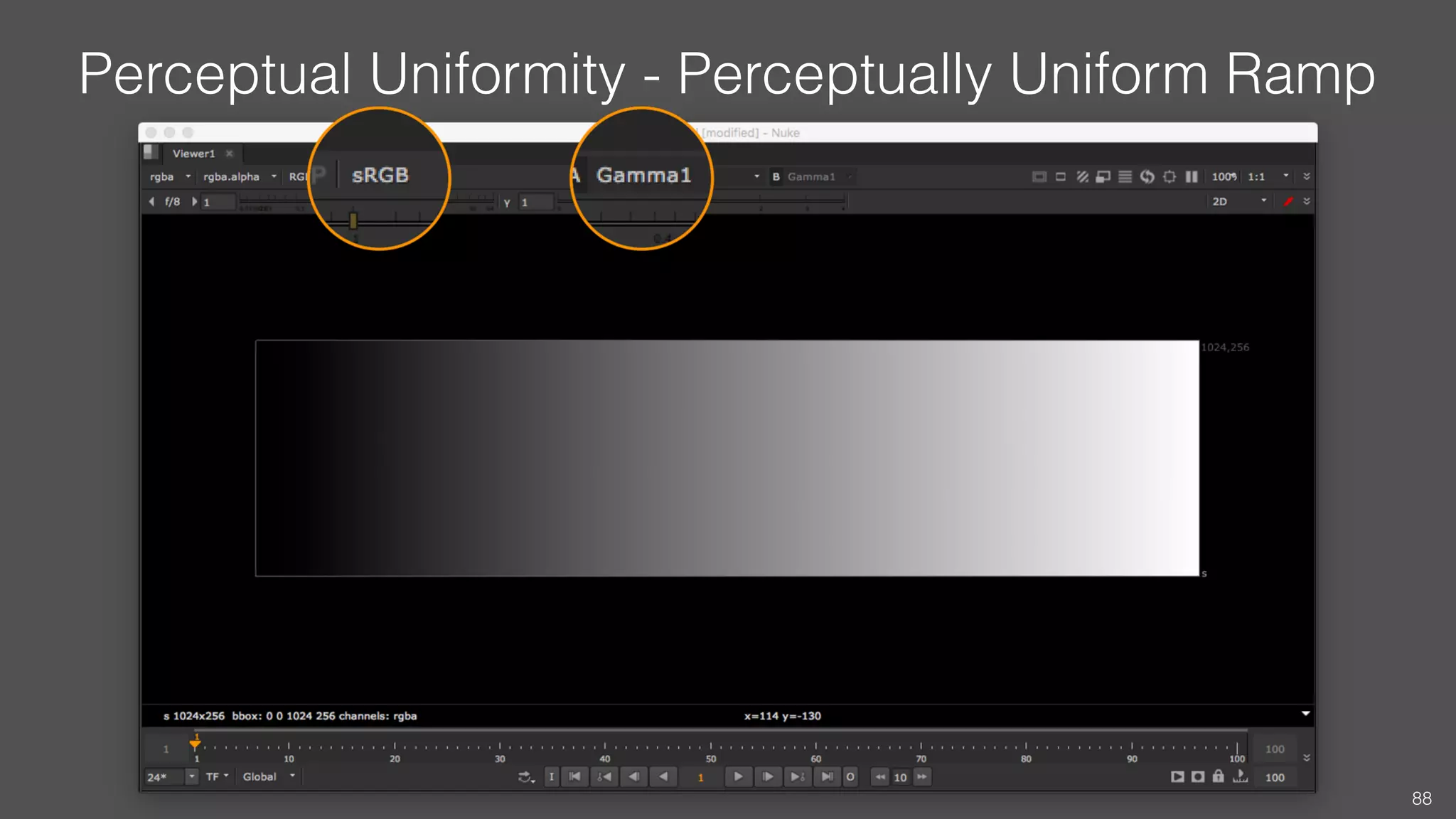Toggle the proxy mode striped icon
Viewport: 1456px width, 819px height.
[x=1082, y=177]
